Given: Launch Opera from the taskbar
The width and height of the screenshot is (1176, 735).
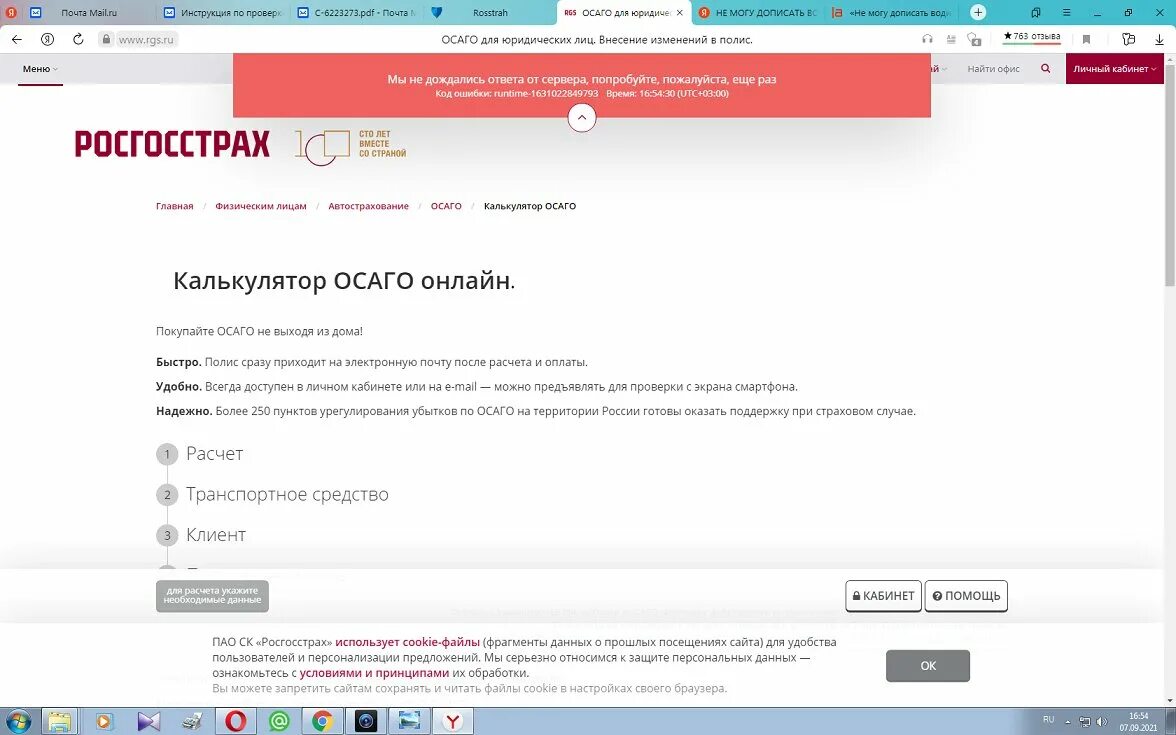Looking at the screenshot, I should coord(236,722).
